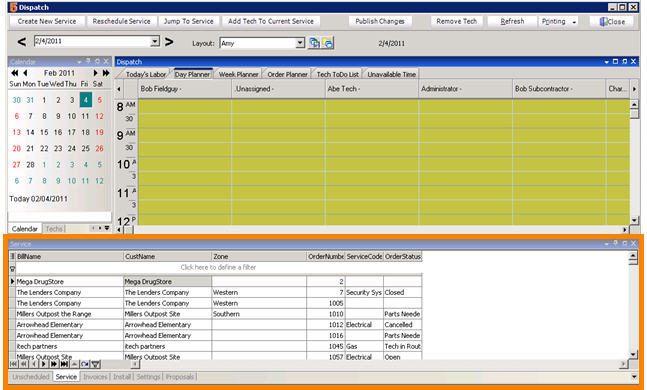Select the 'itech partners' BillName cell
Viewport: 647px width, 390px height.
point(69,346)
